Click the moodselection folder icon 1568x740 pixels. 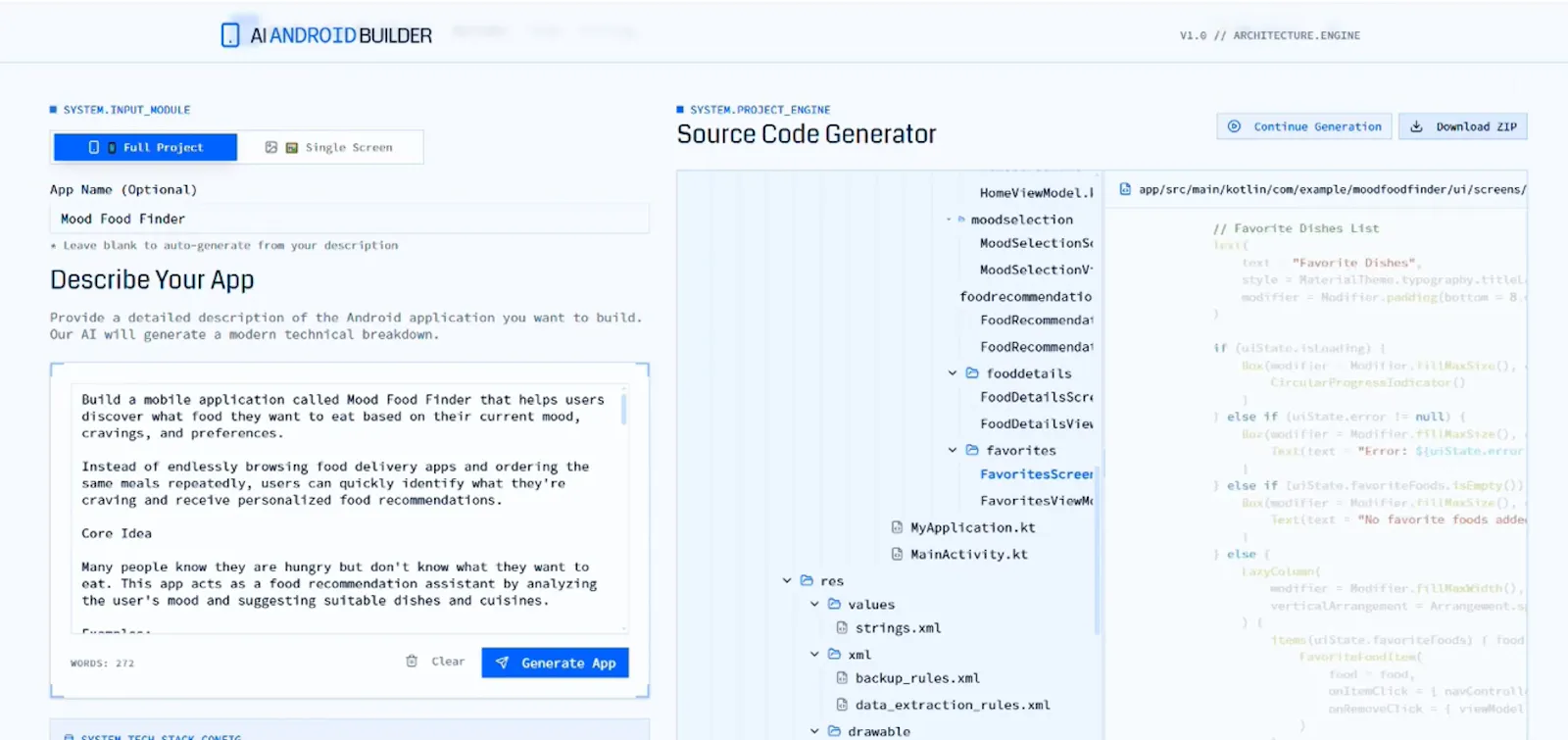(961, 220)
